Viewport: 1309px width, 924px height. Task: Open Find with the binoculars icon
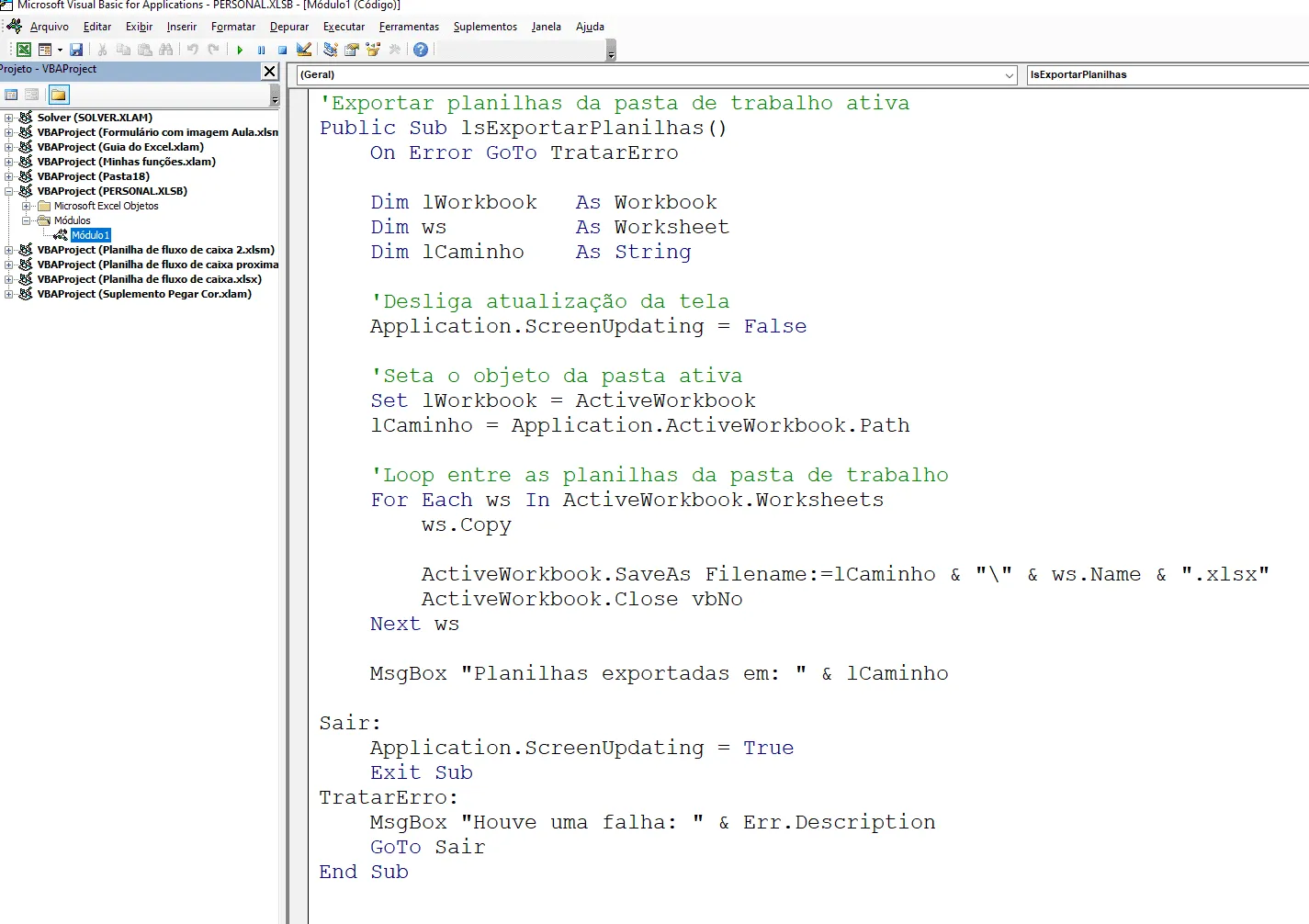(x=165, y=50)
